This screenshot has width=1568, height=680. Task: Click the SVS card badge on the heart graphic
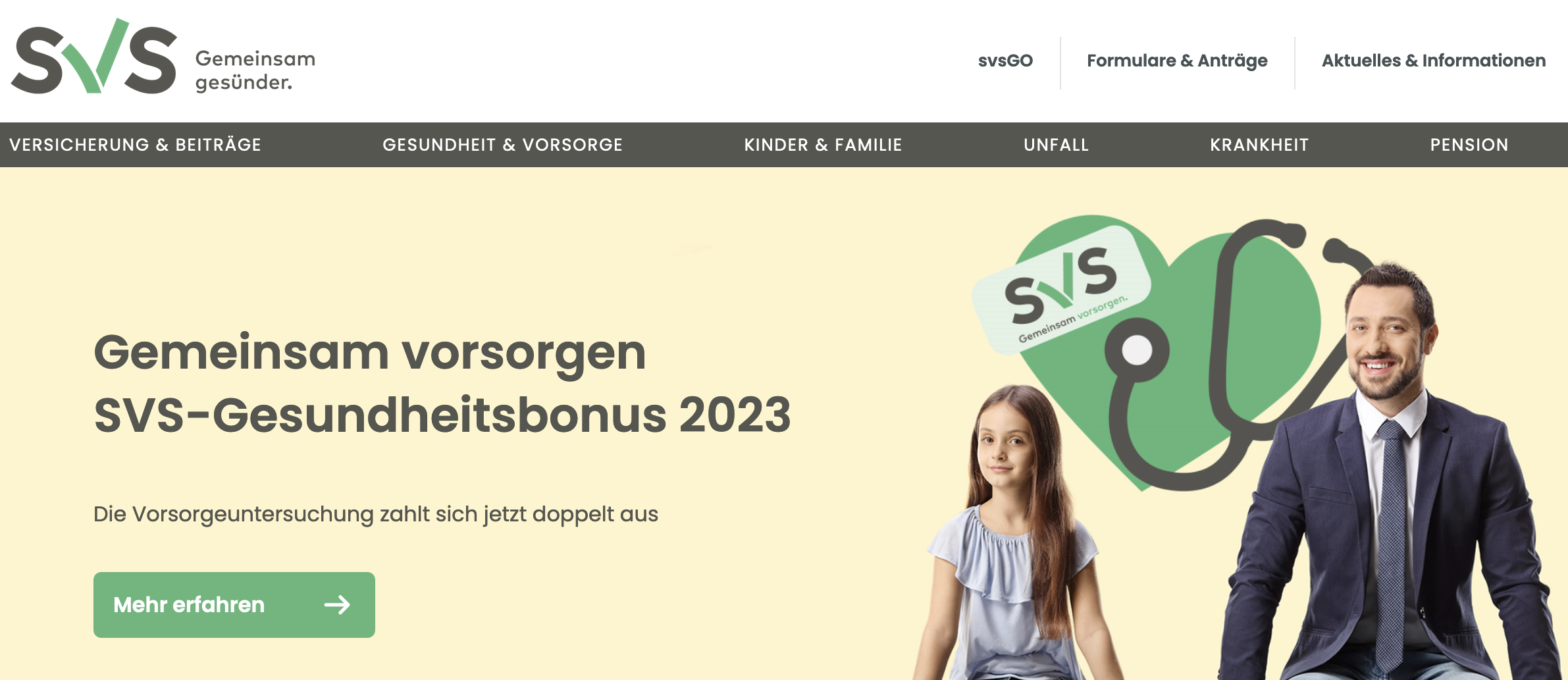(x=1061, y=290)
